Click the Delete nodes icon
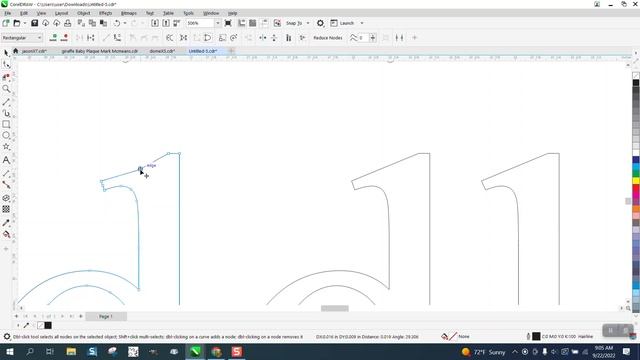 click(x=64, y=38)
